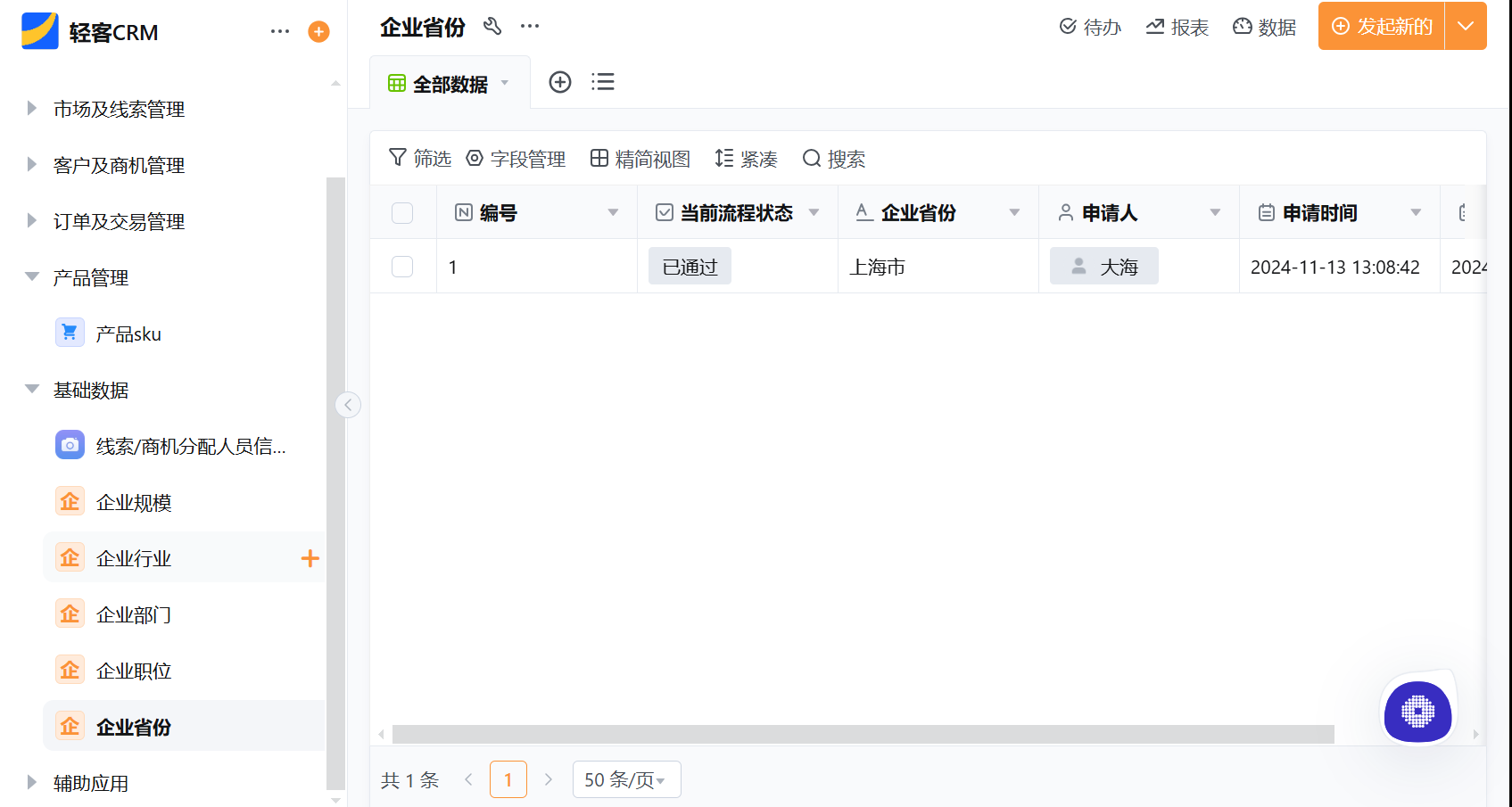This screenshot has height=807, width=1512.
Task: Click the 发起新的 button
Action: click(1381, 26)
